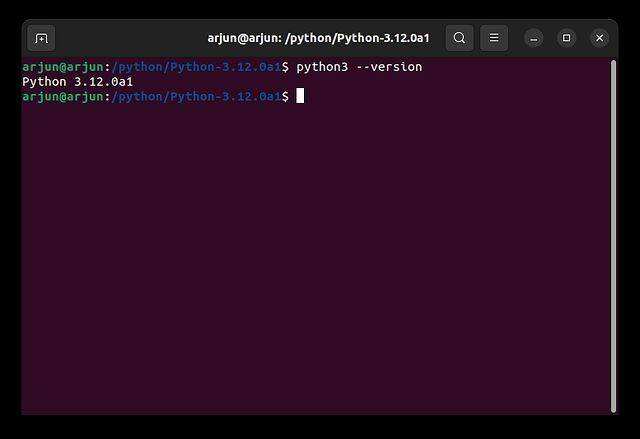Click the Python 3.12.0a1 output line
640x439 pixels.
[77, 81]
